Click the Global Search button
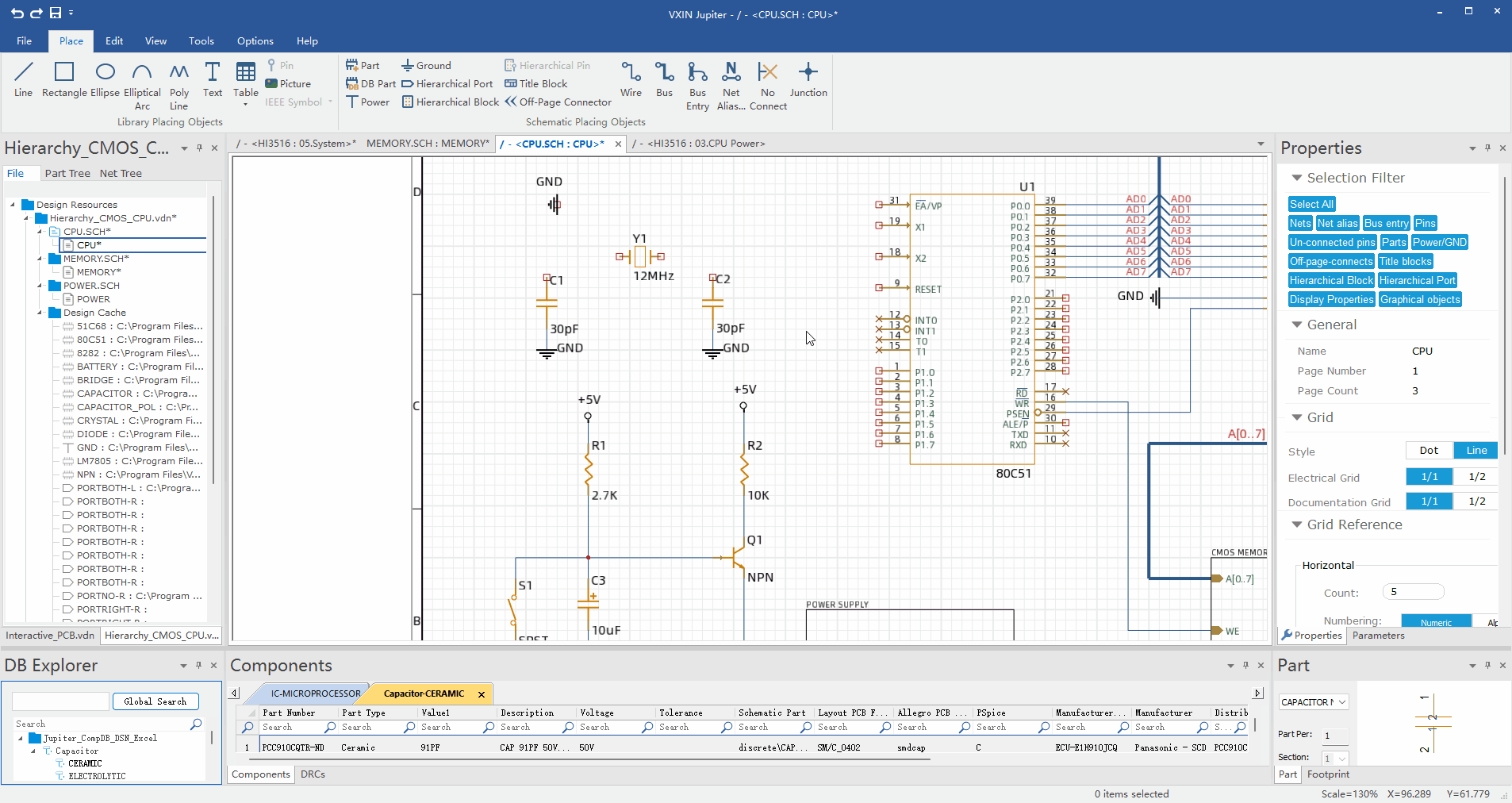This screenshot has width=1512, height=803. 155,701
